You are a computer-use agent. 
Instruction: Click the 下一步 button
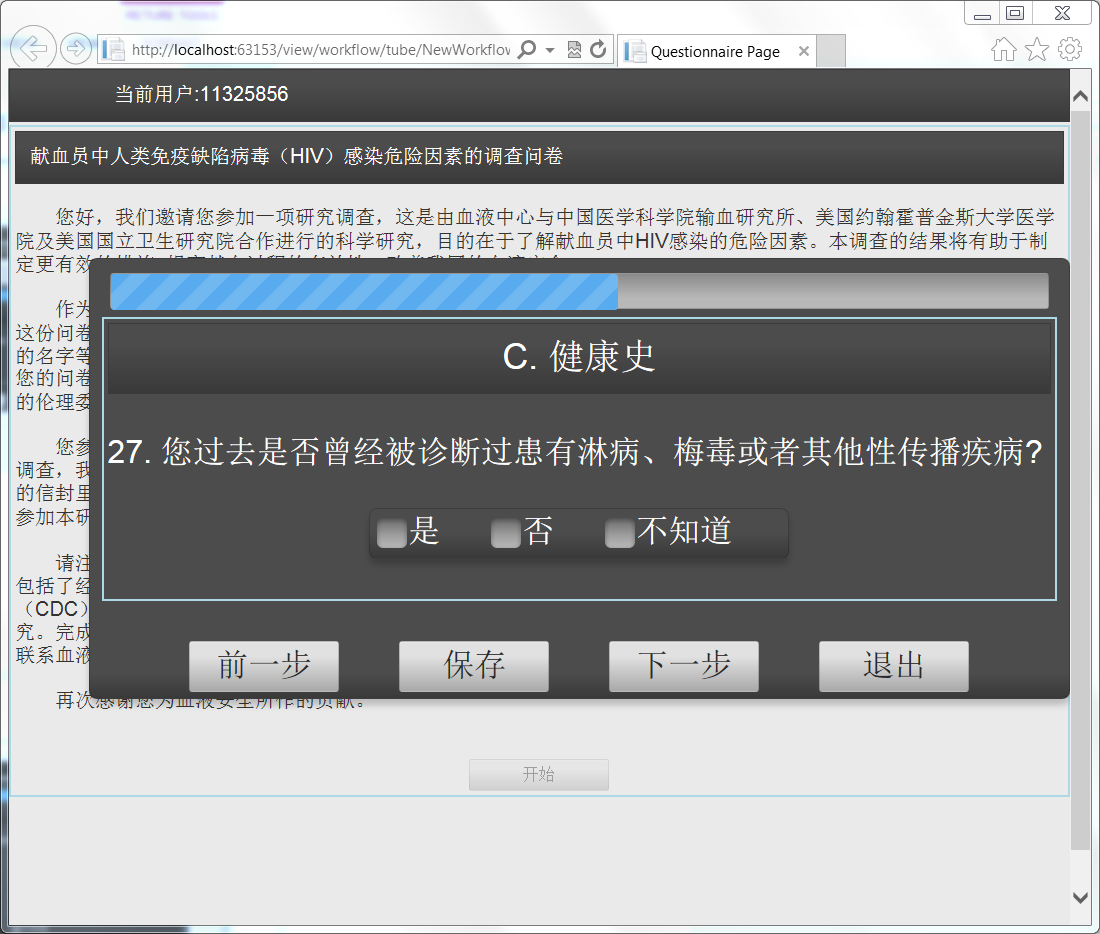(684, 666)
